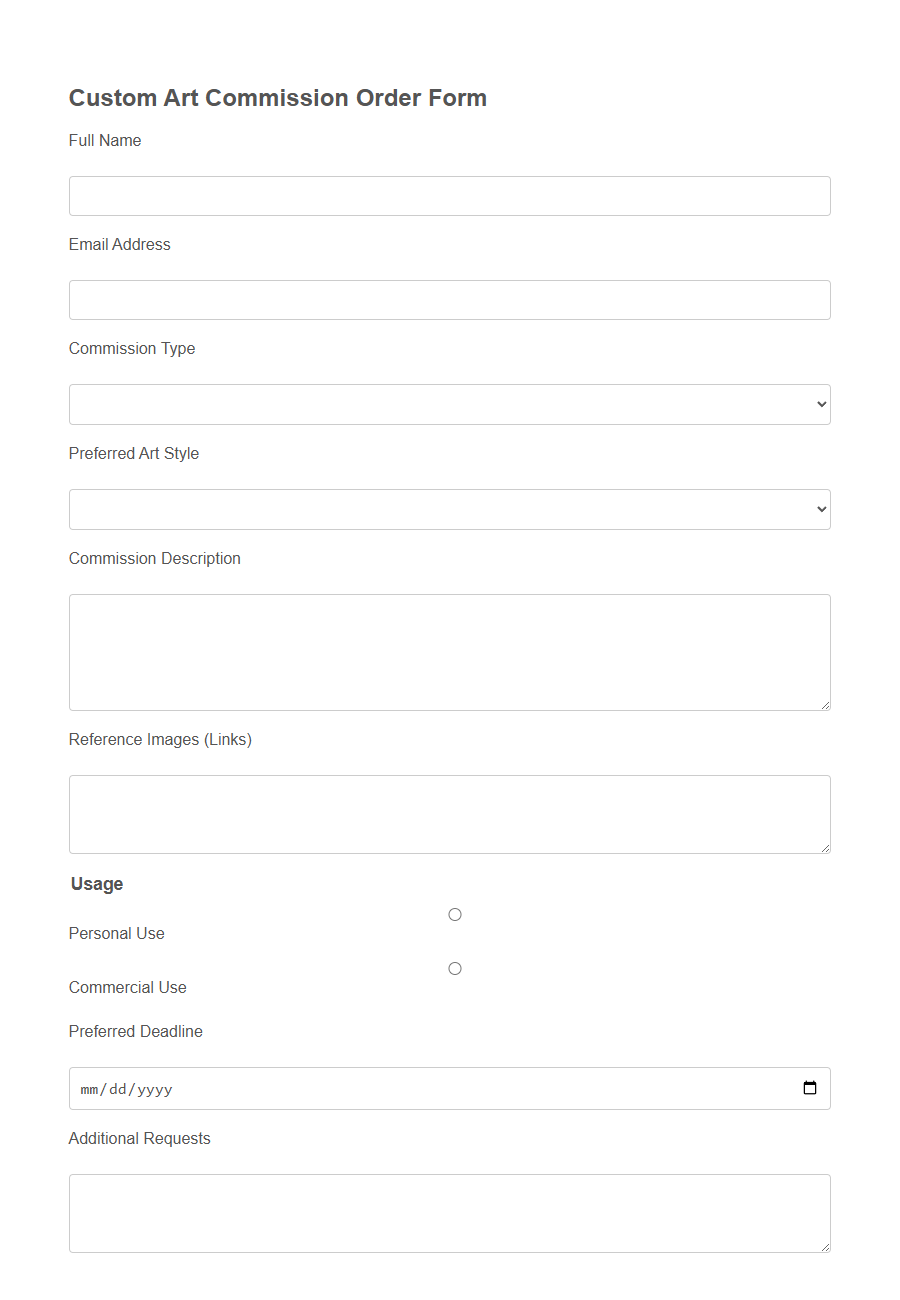The image size is (900, 1300).
Task: Click inside the Additional Requests text area
Action: [449, 1210]
